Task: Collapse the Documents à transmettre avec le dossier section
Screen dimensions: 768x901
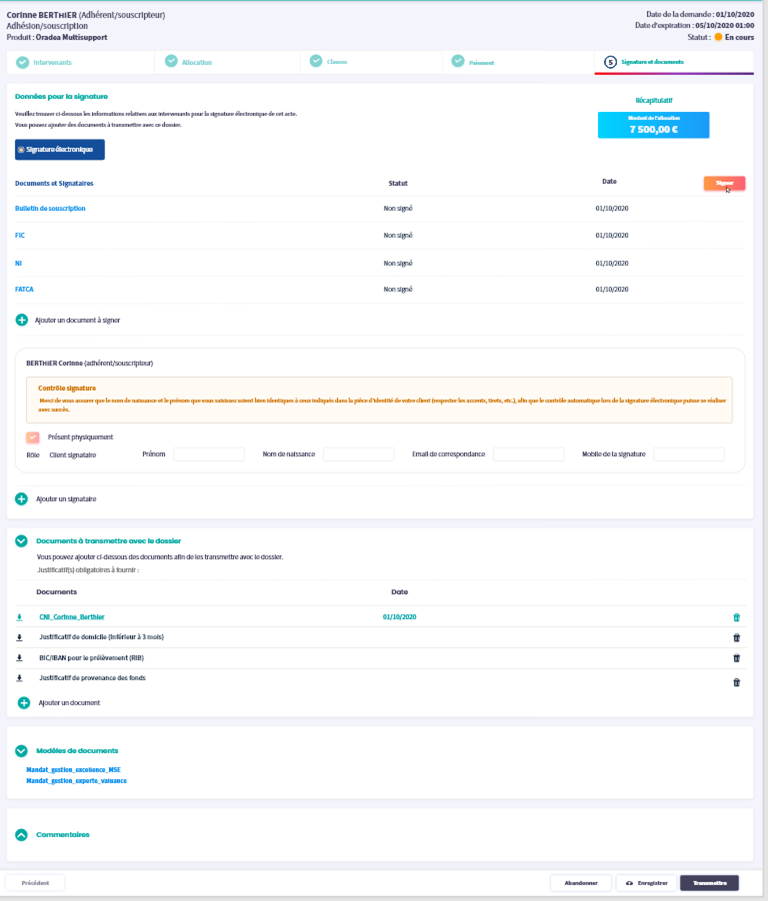Action: [x=21, y=541]
